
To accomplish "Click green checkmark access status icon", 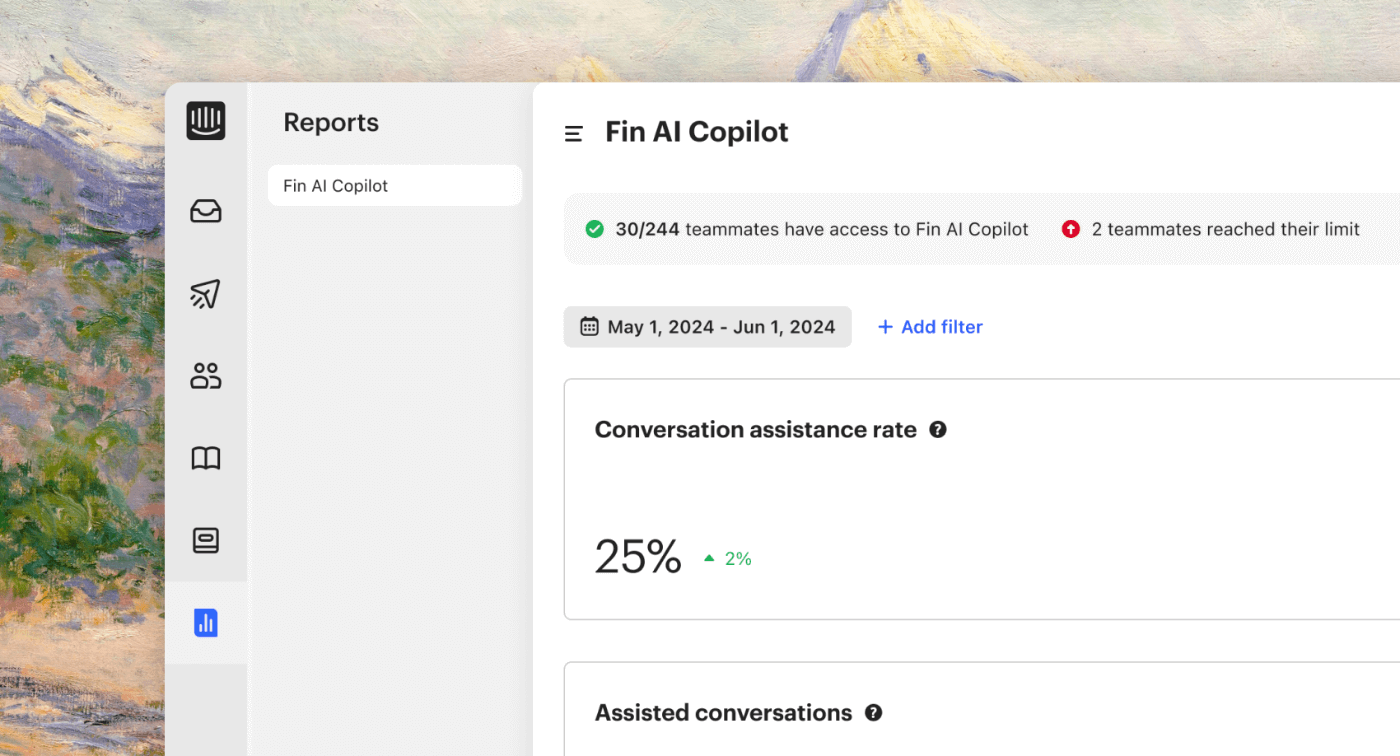I will click(x=594, y=229).
